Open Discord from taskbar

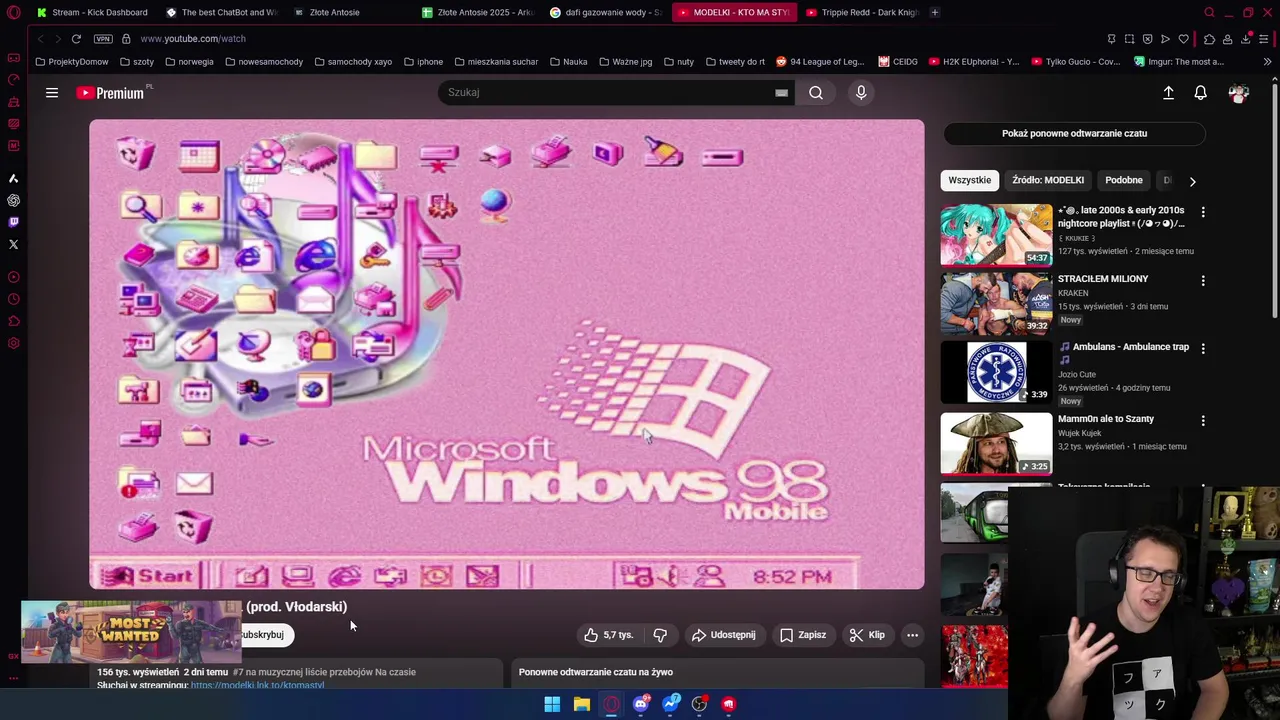click(641, 704)
